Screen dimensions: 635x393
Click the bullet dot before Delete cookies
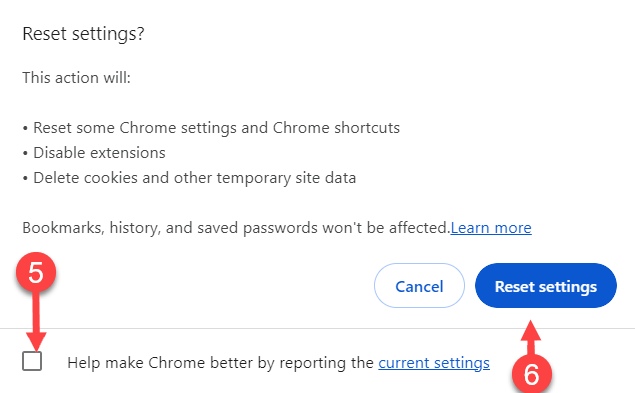[x=25, y=179]
